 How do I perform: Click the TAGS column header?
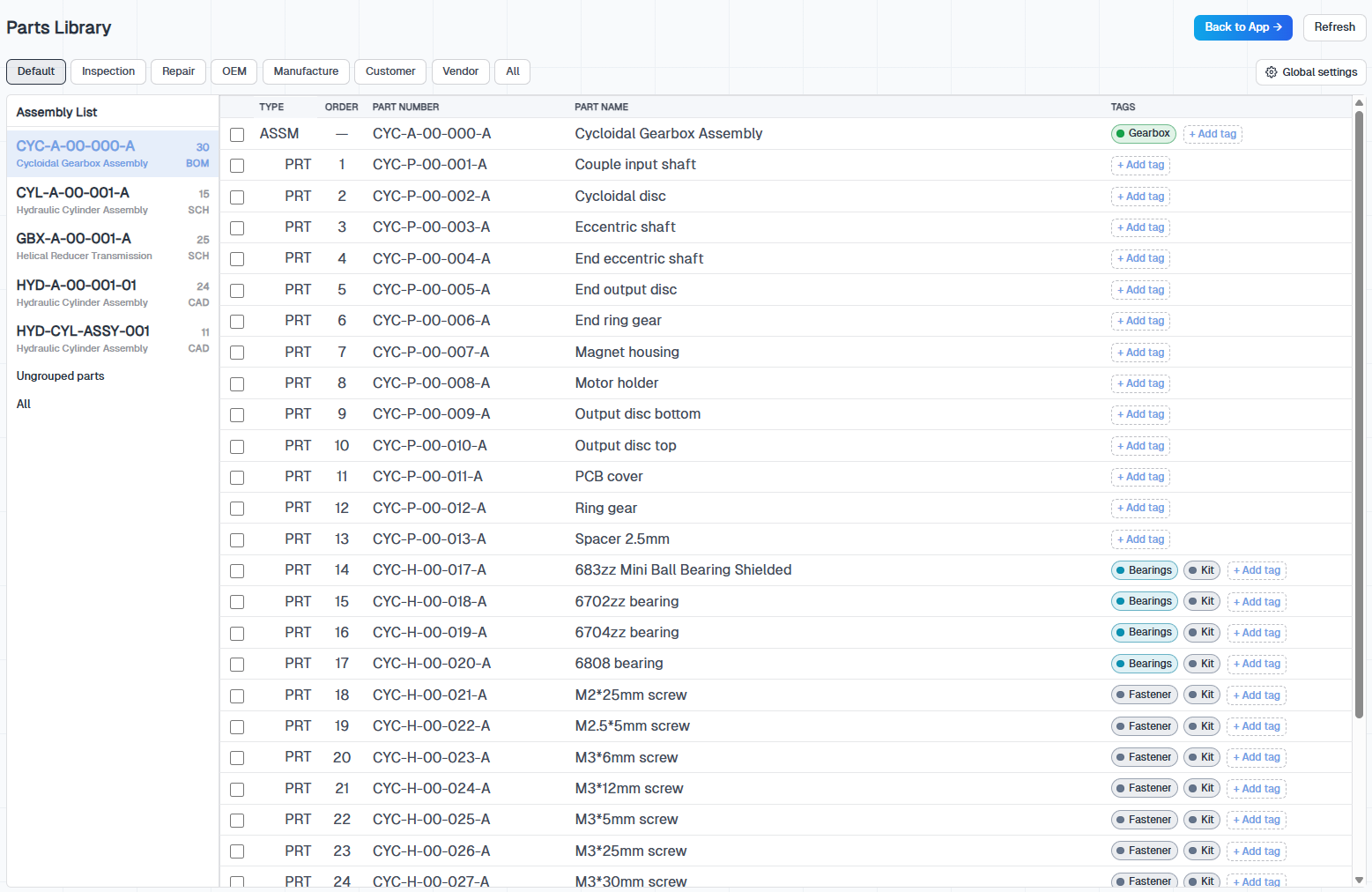pyautogui.click(x=1123, y=107)
